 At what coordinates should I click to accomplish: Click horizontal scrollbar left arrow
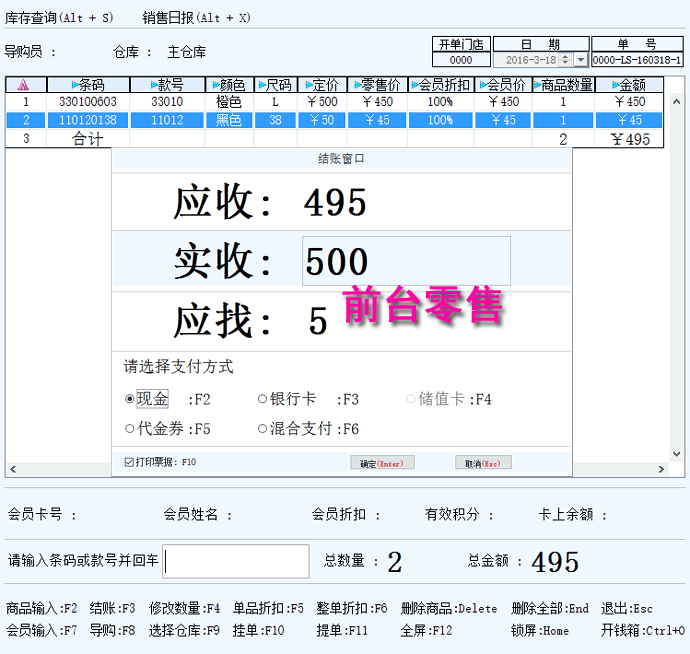[x=13, y=469]
